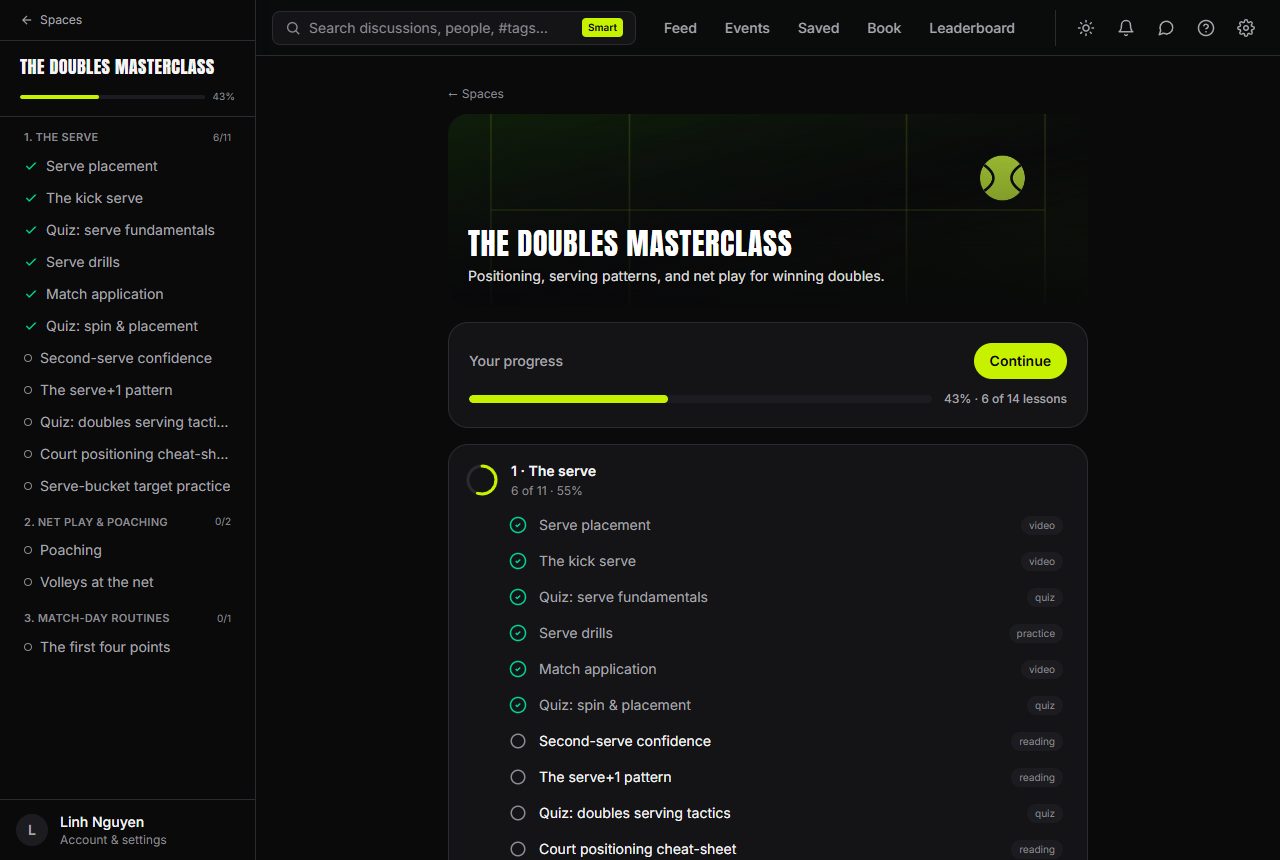Open Match application lesson title in main list

pos(598,669)
